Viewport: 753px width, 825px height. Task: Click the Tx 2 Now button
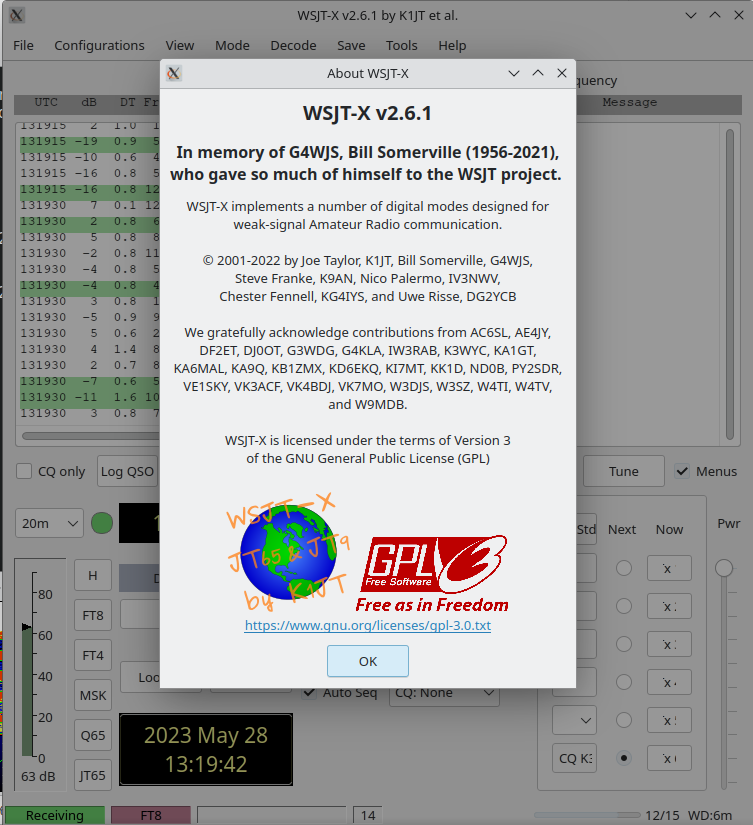click(669, 606)
